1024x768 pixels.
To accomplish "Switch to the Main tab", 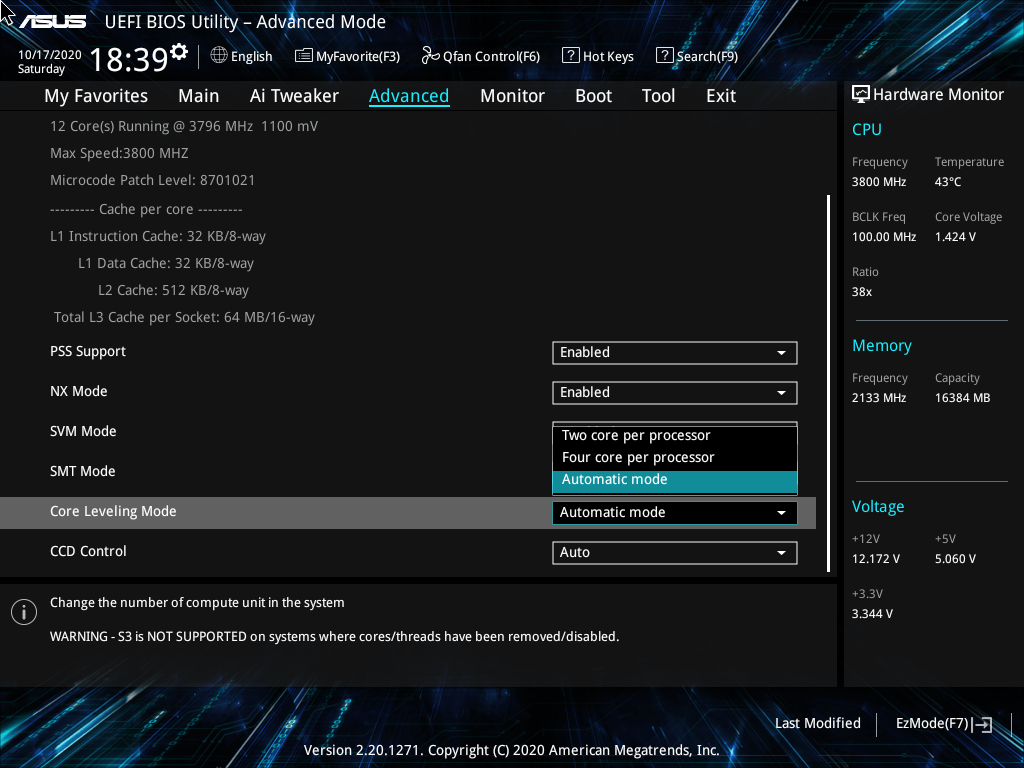I will pyautogui.click(x=199, y=96).
